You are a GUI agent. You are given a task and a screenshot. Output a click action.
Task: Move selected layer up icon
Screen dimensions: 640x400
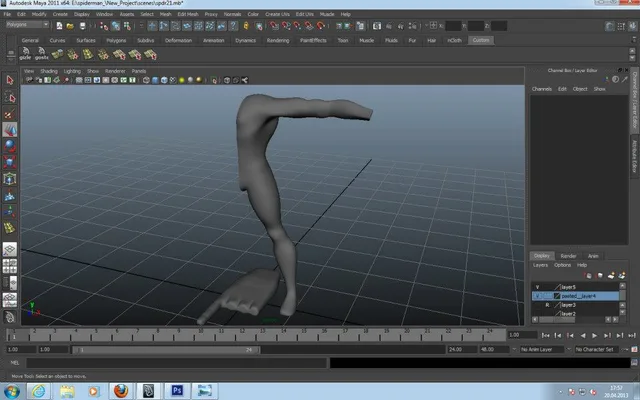pyautogui.click(x=588, y=276)
